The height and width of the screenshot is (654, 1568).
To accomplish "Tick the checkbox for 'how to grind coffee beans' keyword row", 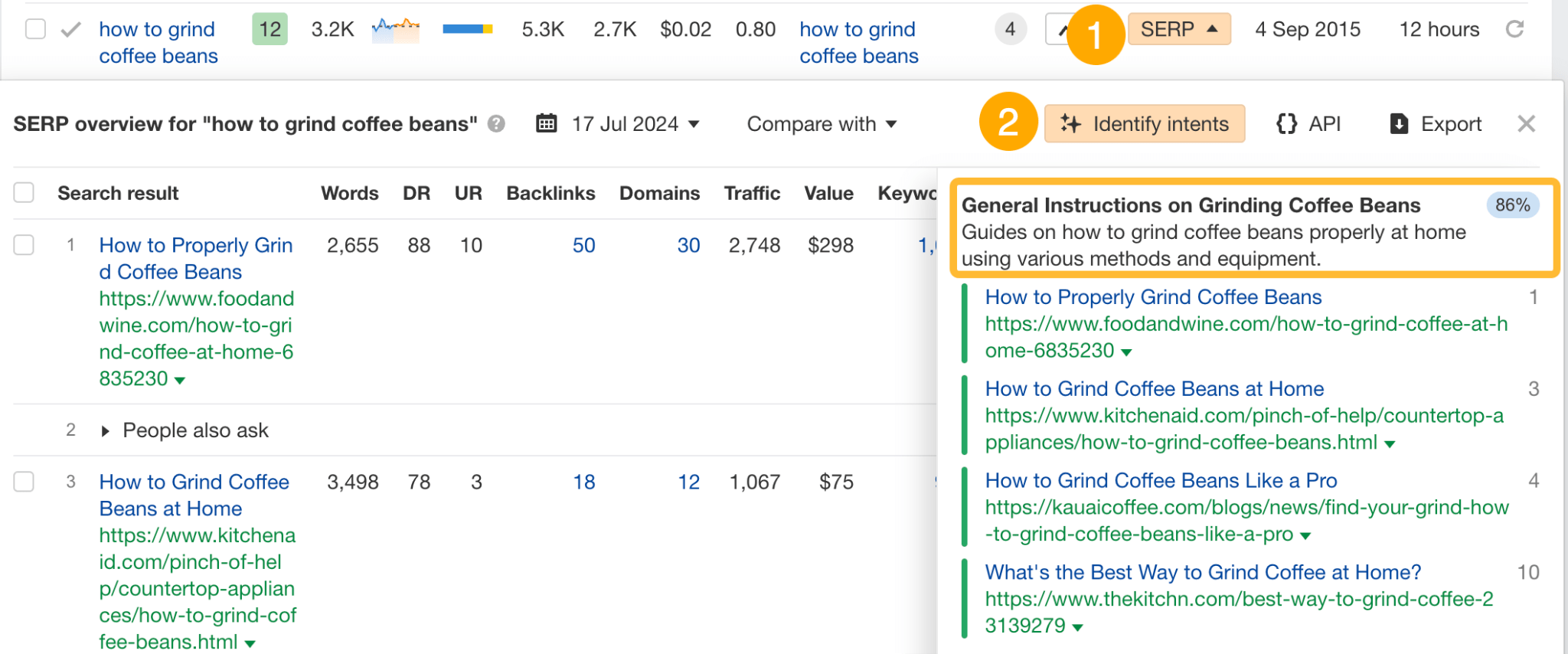I will [x=35, y=29].
